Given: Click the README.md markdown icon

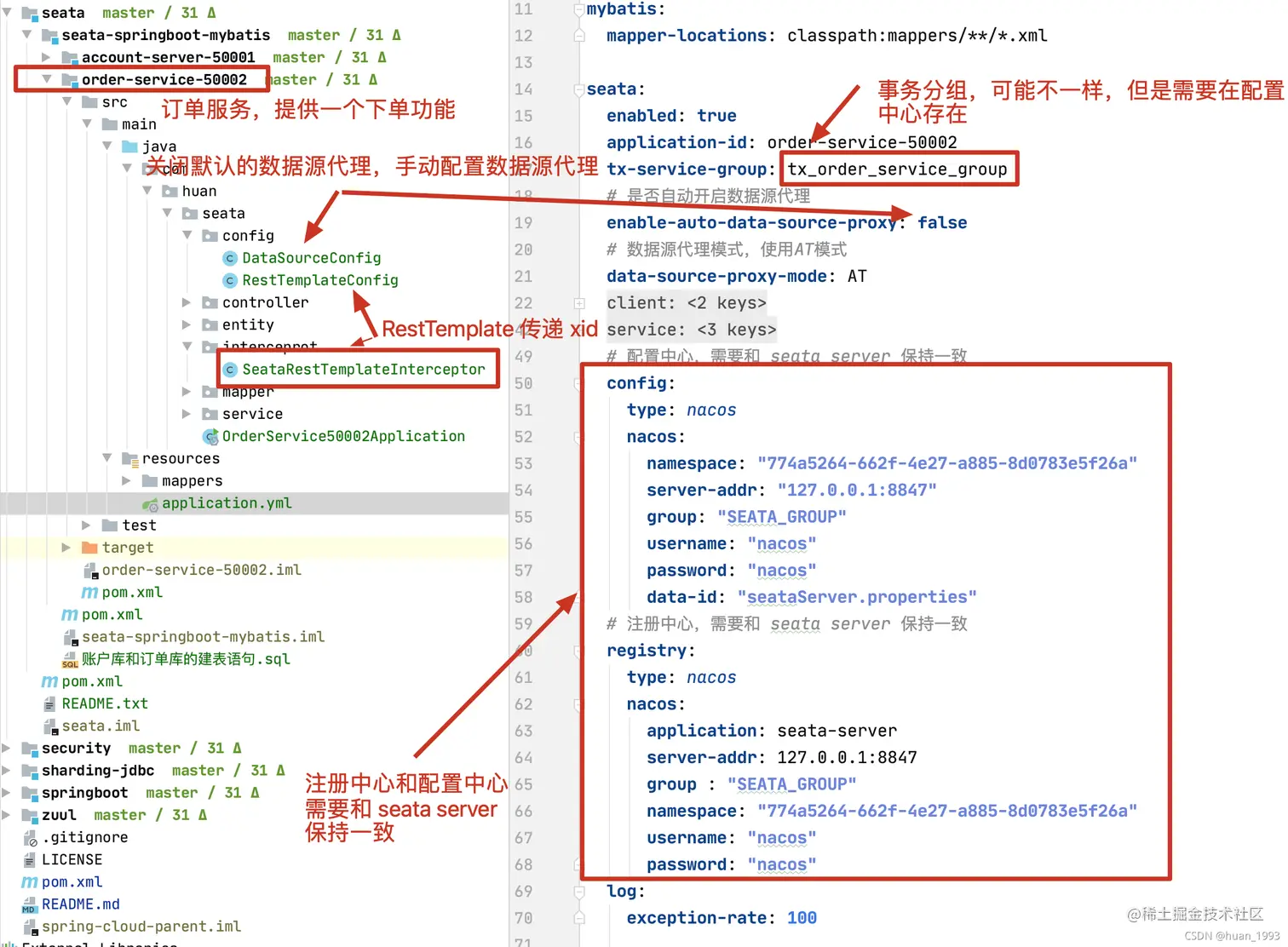Looking at the screenshot, I should click(30, 904).
